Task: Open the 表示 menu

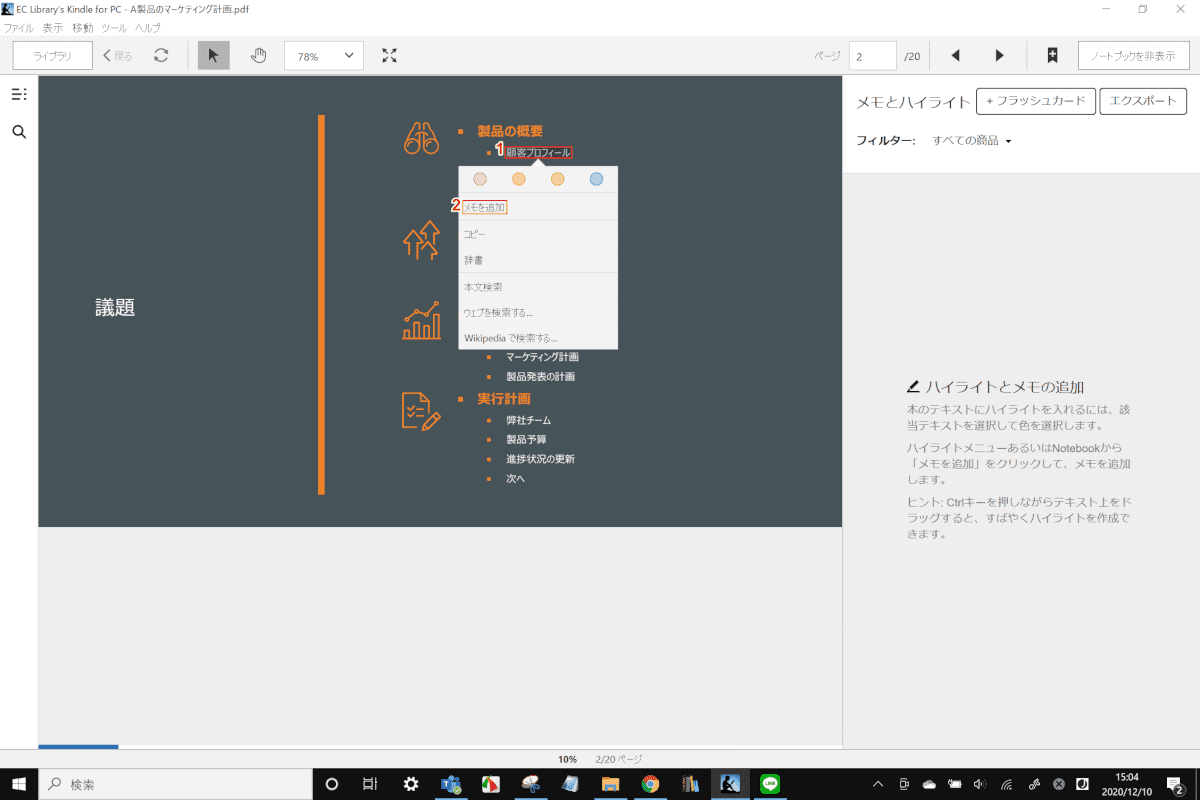Action: (x=53, y=28)
